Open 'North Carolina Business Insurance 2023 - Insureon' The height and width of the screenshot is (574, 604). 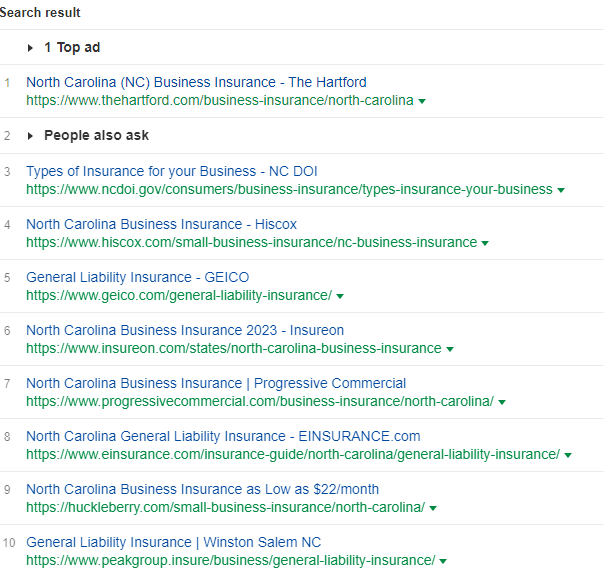185,330
